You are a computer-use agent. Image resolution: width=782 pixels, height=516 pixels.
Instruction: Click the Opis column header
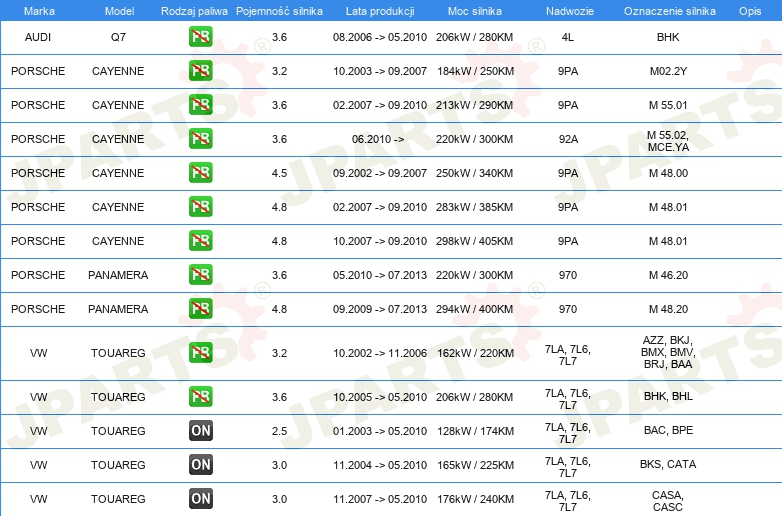tap(750, 11)
